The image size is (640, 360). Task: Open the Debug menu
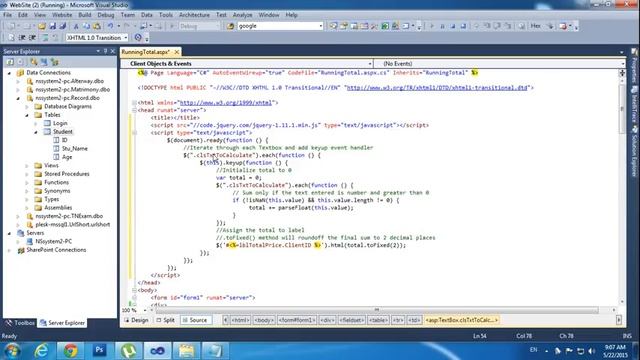coord(106,15)
